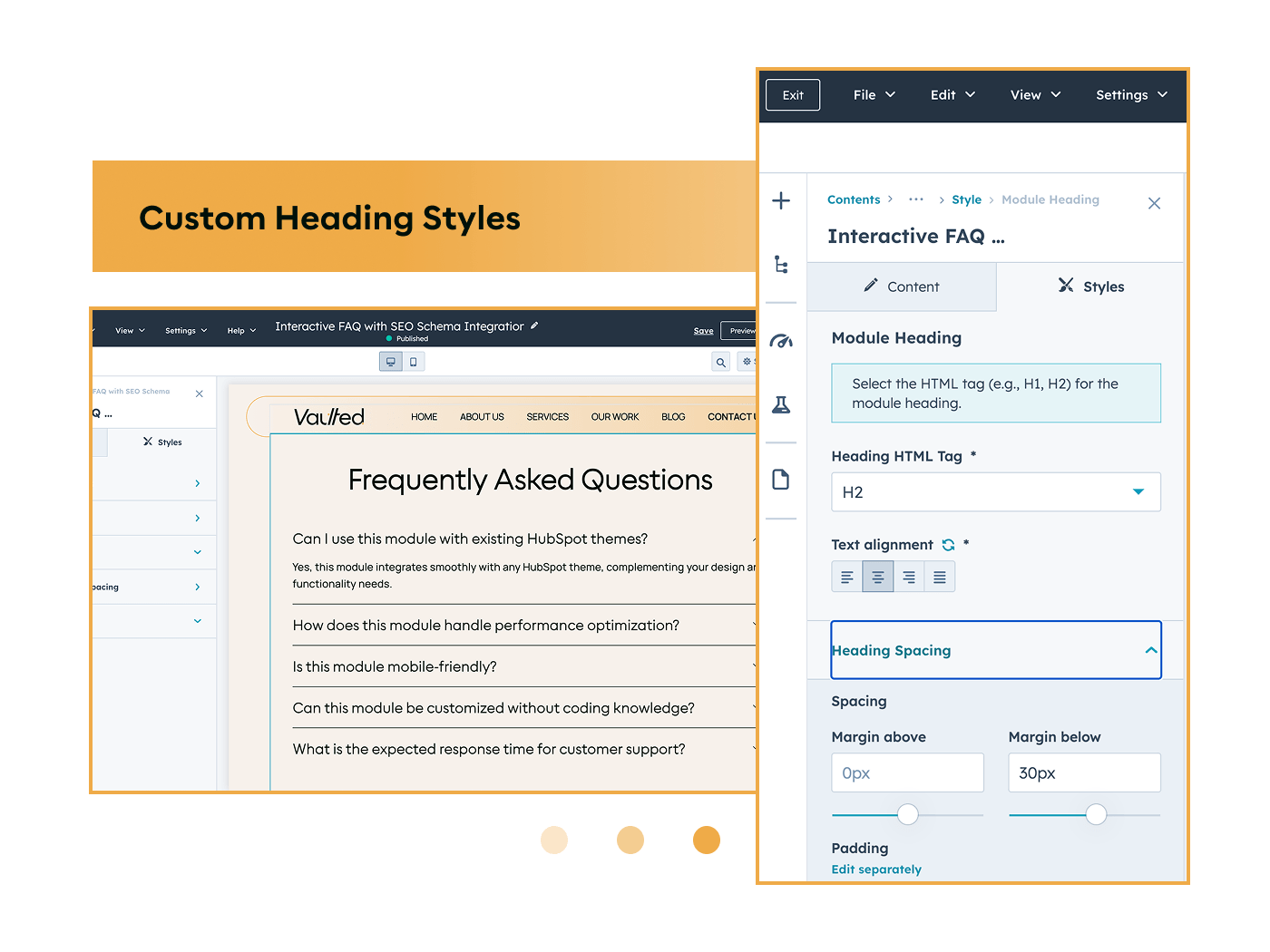Screen dimensions: 1270x952
Task: Select center text alignment
Action: click(878, 577)
